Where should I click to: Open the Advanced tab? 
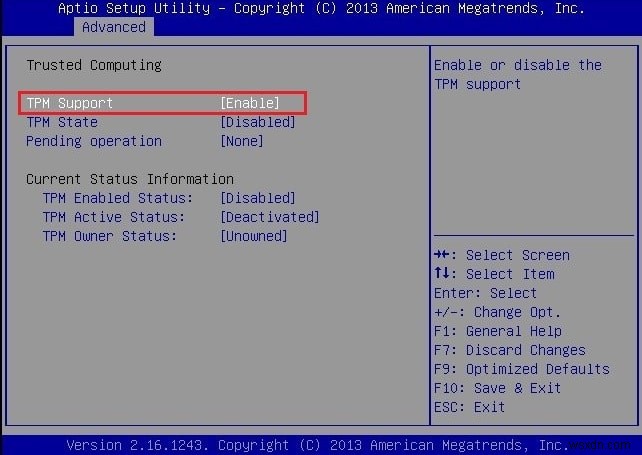pyautogui.click(x=114, y=27)
